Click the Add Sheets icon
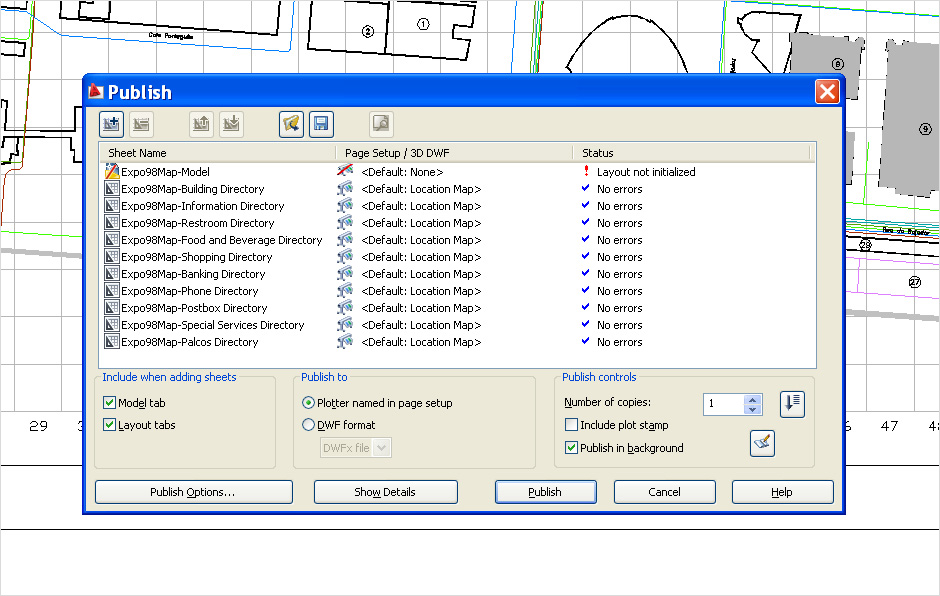This screenshot has width=940, height=596. 111,124
